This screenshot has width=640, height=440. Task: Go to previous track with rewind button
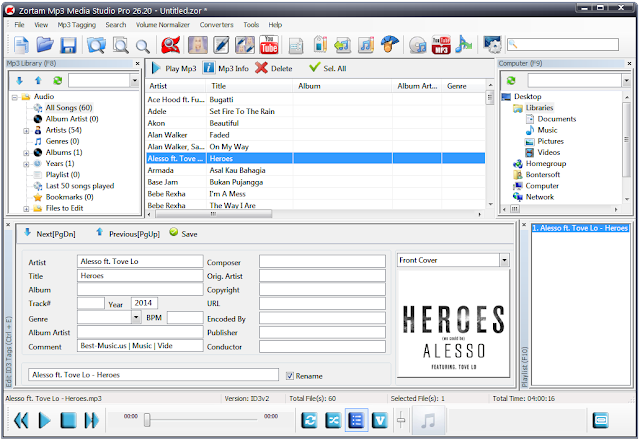(x=21, y=420)
